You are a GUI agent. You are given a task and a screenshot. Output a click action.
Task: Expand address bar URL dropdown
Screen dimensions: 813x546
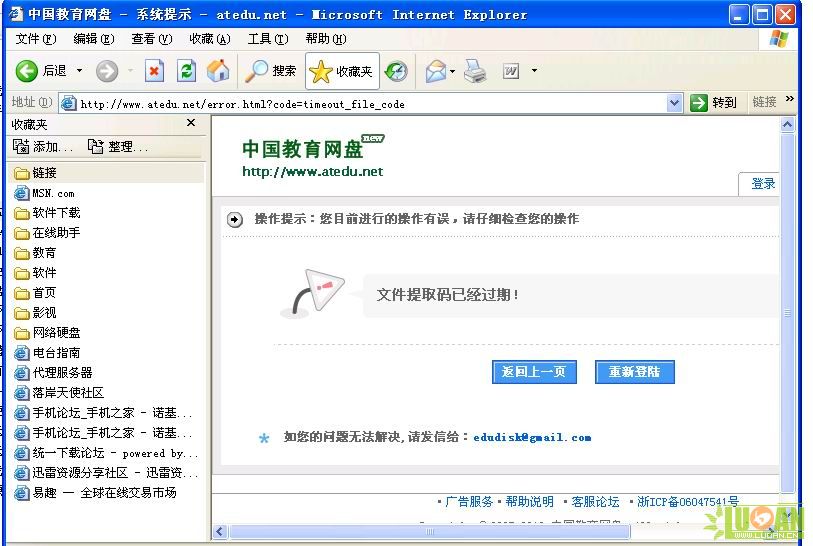point(674,103)
